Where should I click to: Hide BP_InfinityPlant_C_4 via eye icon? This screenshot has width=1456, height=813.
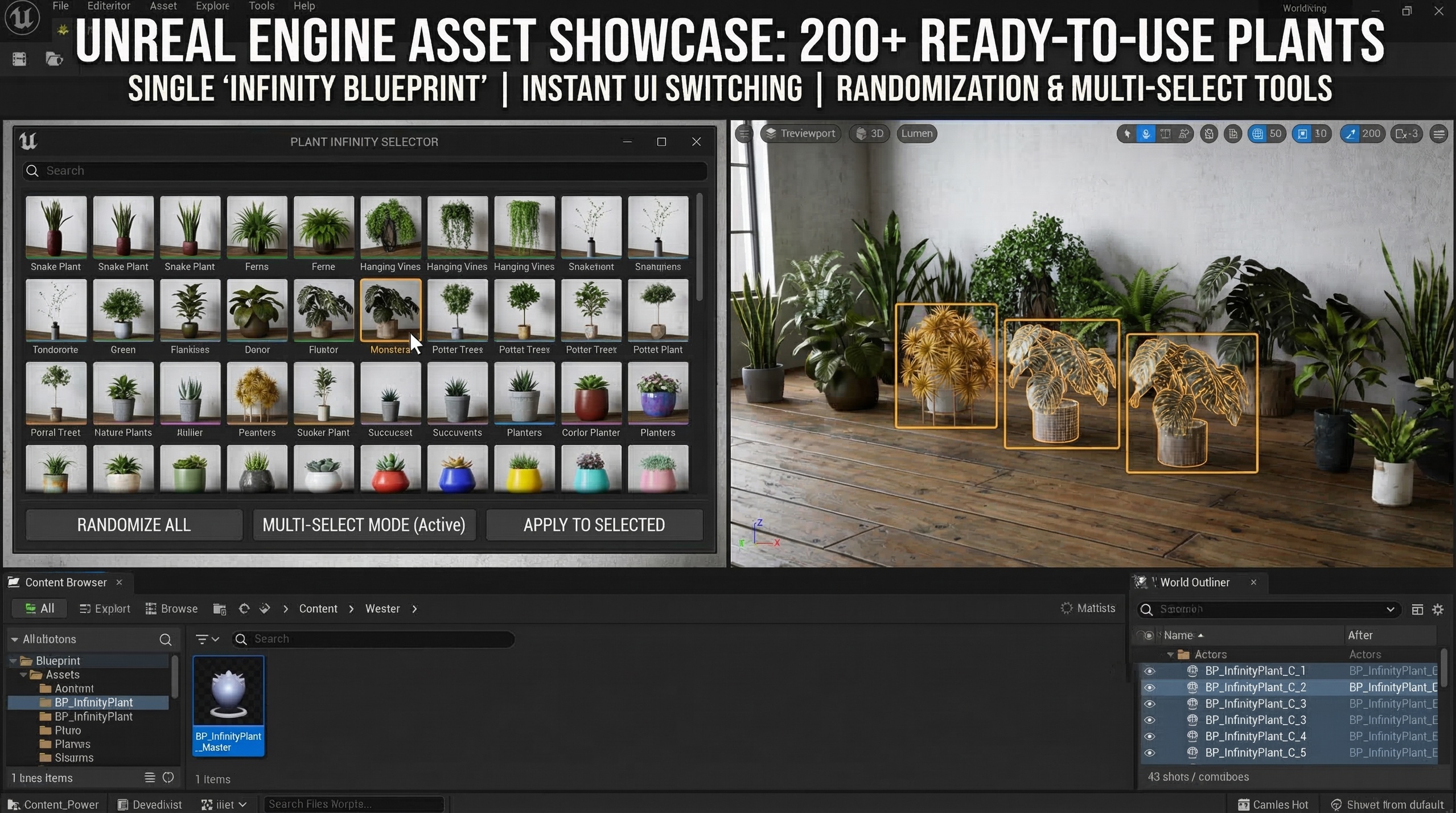pos(1149,736)
